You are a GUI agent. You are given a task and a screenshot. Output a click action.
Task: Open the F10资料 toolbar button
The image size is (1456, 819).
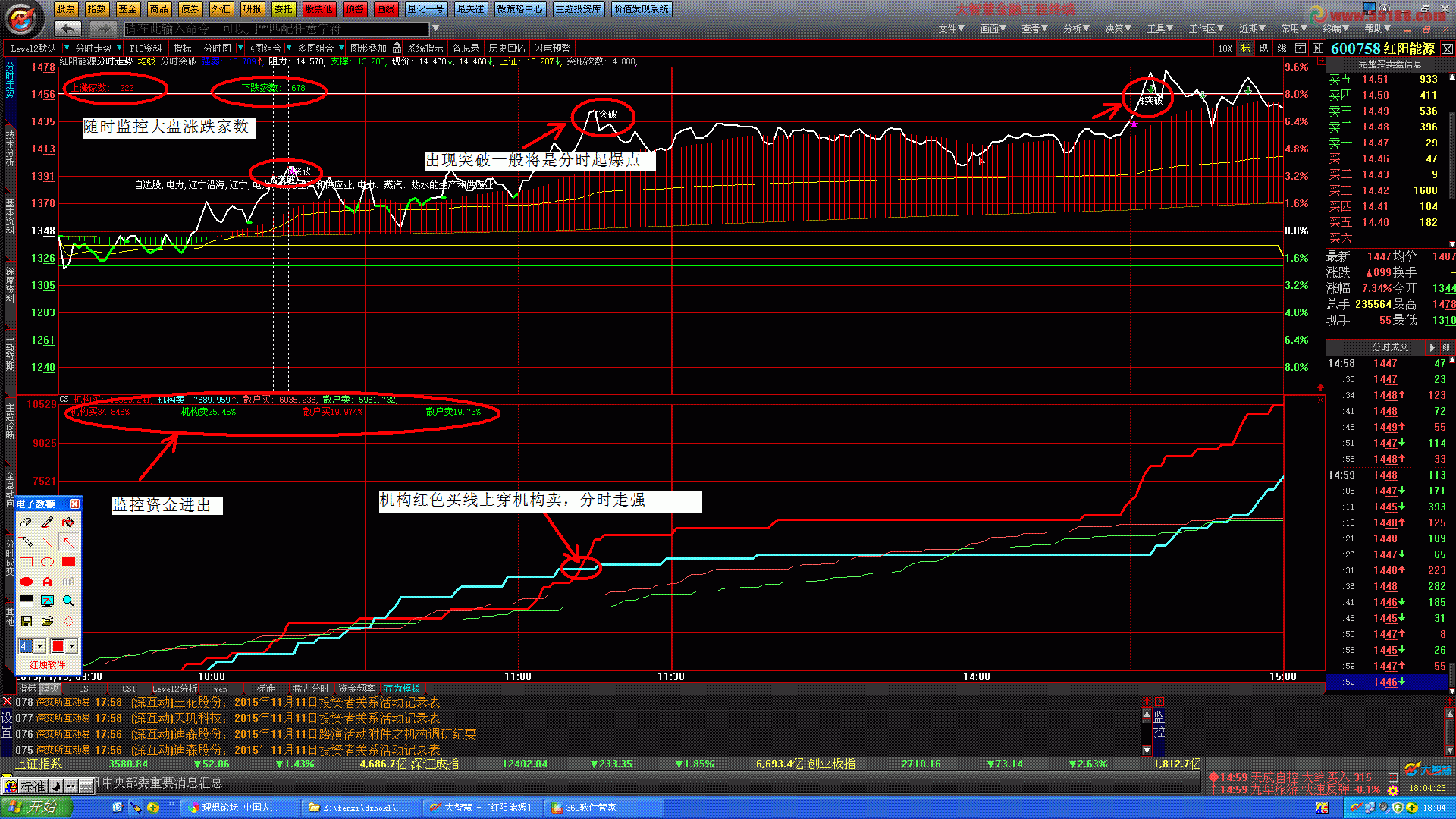click(x=146, y=48)
